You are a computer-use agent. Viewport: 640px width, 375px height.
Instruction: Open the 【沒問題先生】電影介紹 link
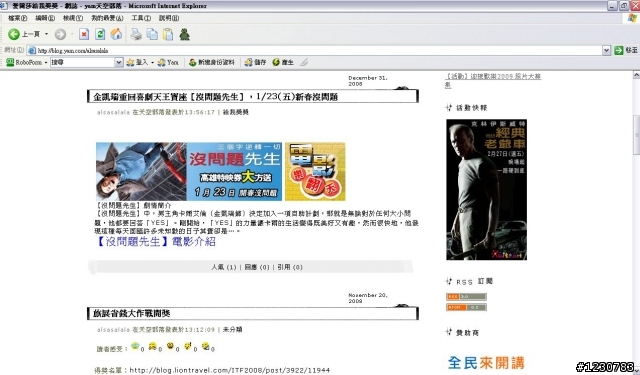[156, 242]
